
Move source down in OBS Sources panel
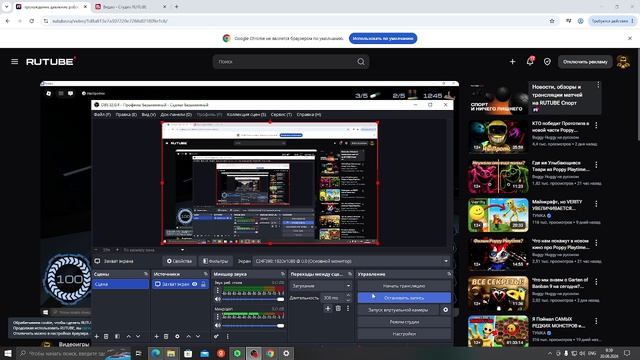pos(198,336)
